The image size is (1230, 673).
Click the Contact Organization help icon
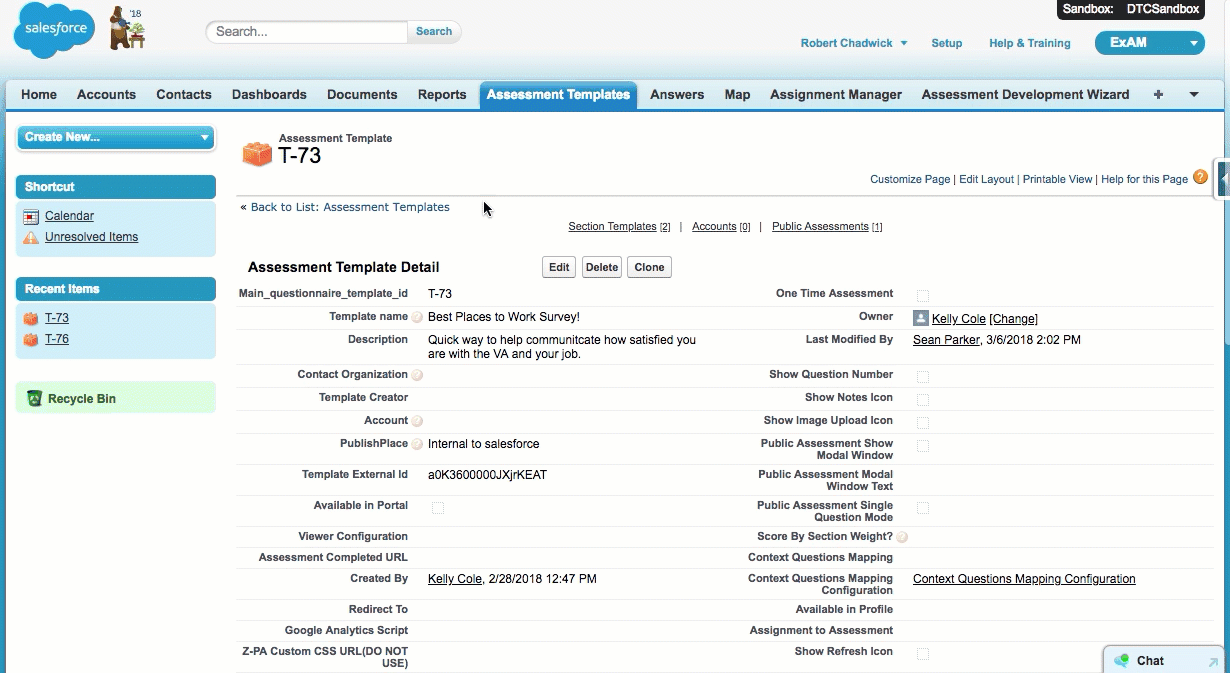click(417, 375)
